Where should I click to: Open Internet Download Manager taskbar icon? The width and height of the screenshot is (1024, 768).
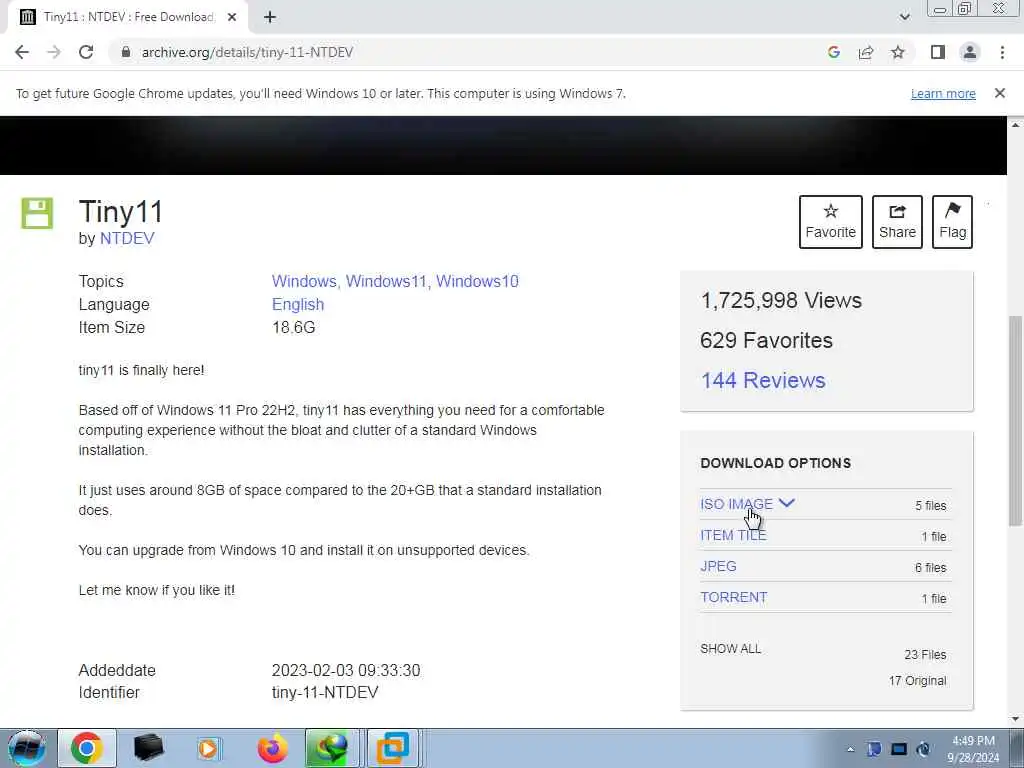[x=332, y=748]
